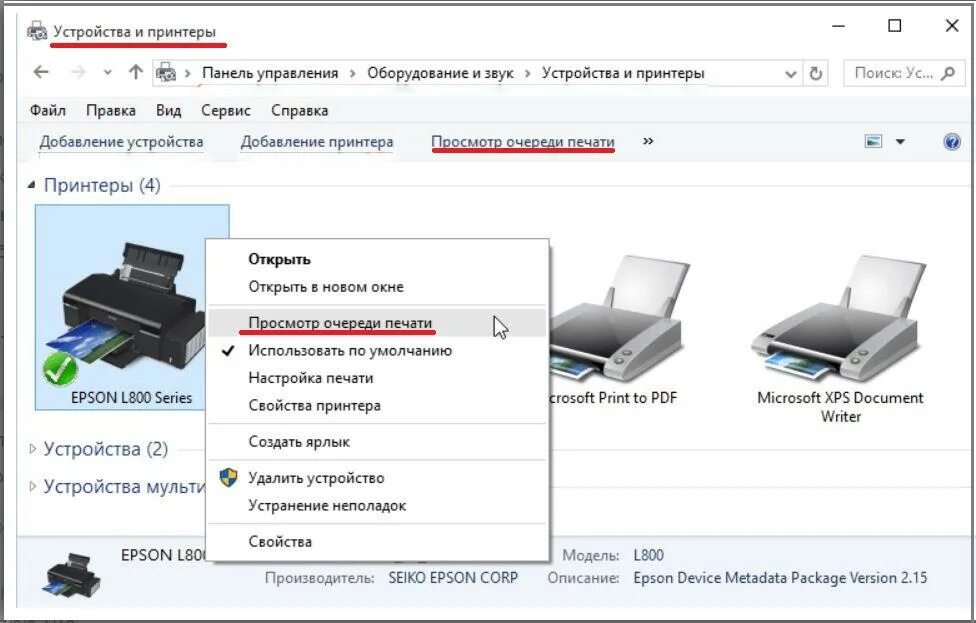Expand the Устройства мультимедиа group
Viewport: 976px width, 623px height.
[x=32, y=485]
